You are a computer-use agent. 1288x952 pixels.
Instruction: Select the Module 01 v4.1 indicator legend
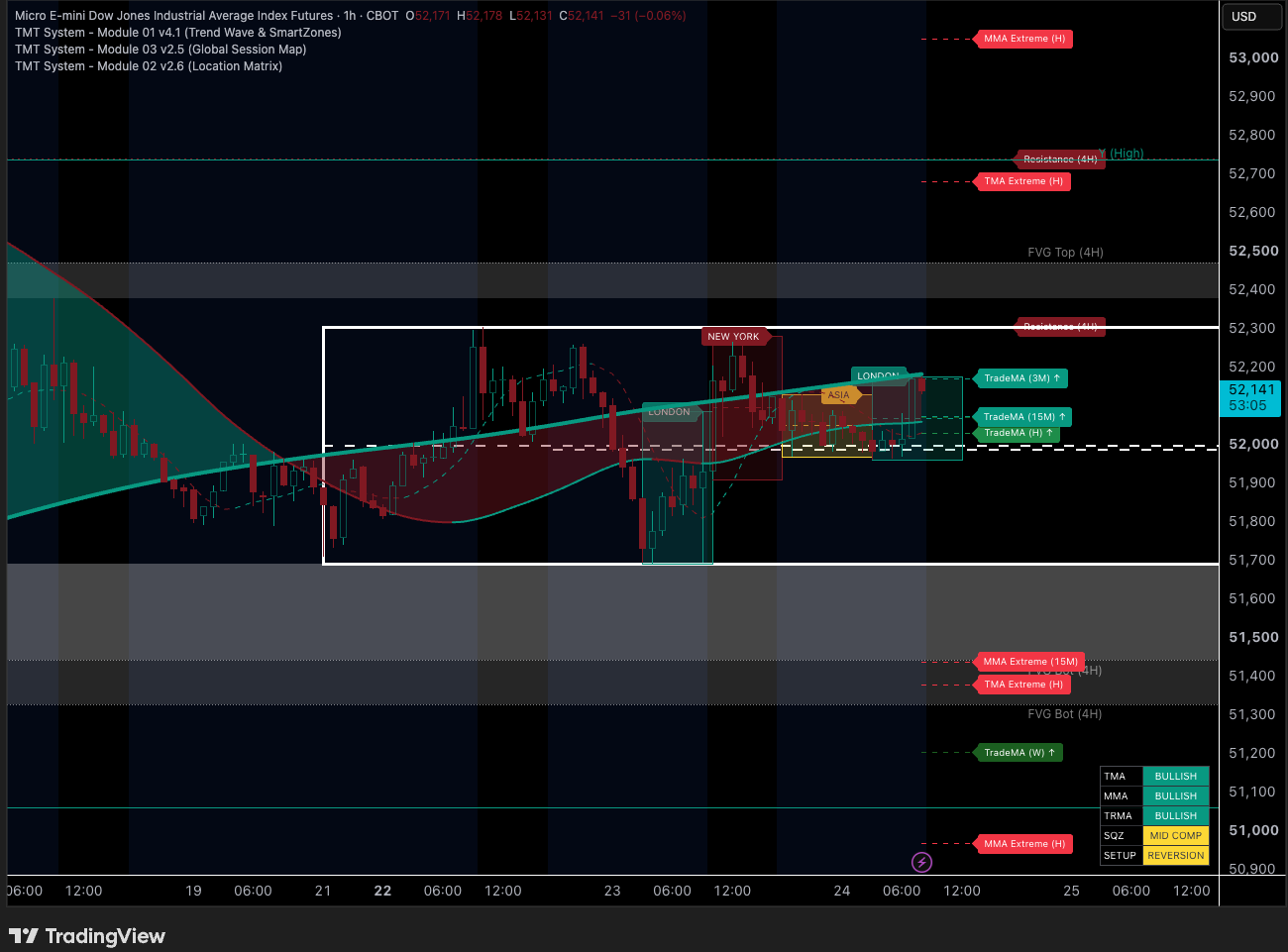point(178,33)
